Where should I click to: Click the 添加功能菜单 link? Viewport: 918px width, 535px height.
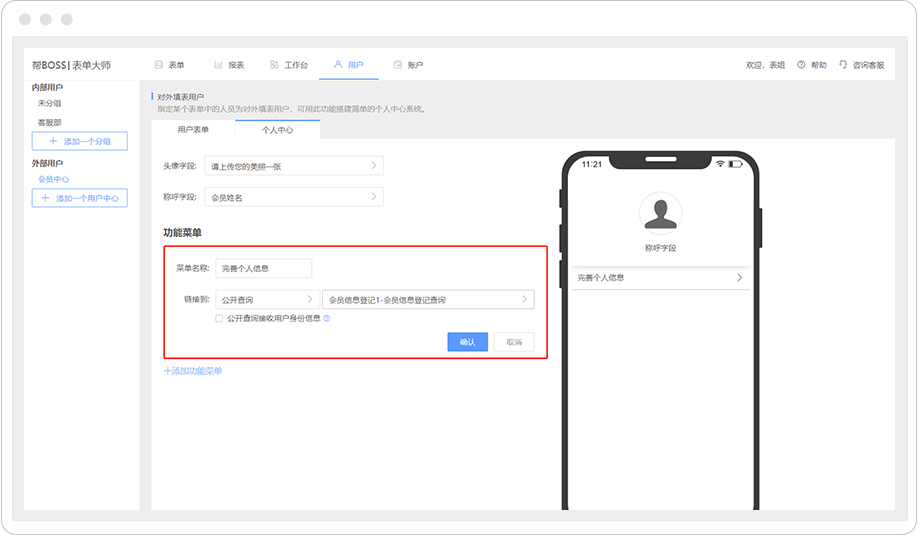[x=193, y=371]
